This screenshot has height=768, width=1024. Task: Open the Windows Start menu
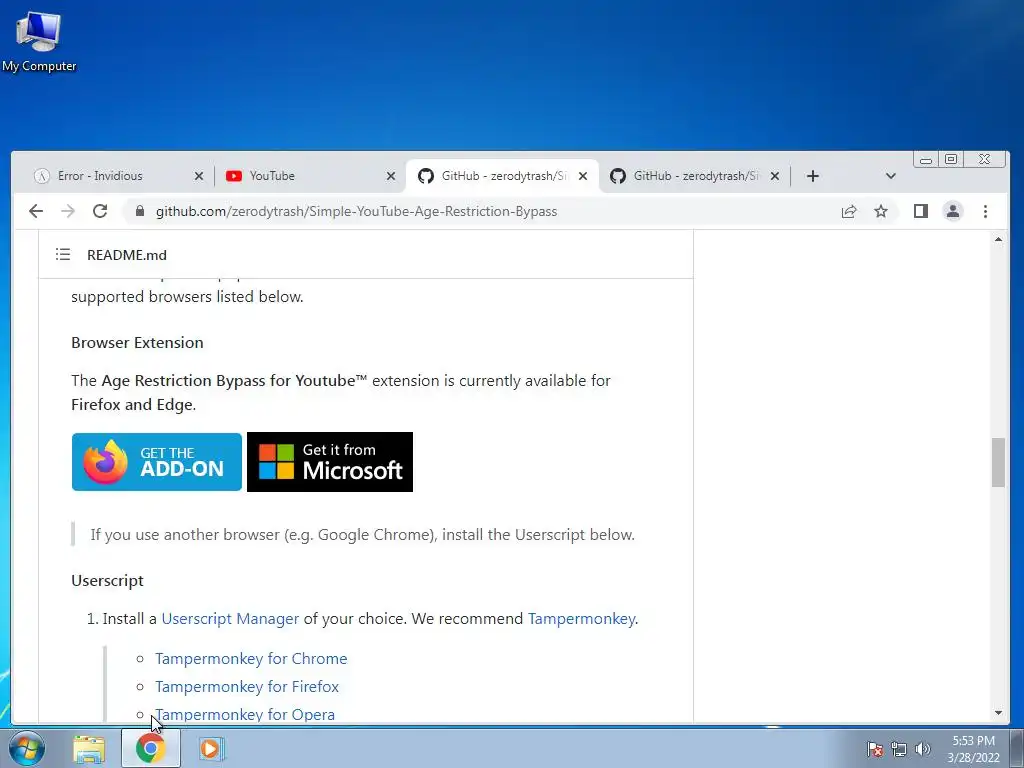(x=27, y=748)
